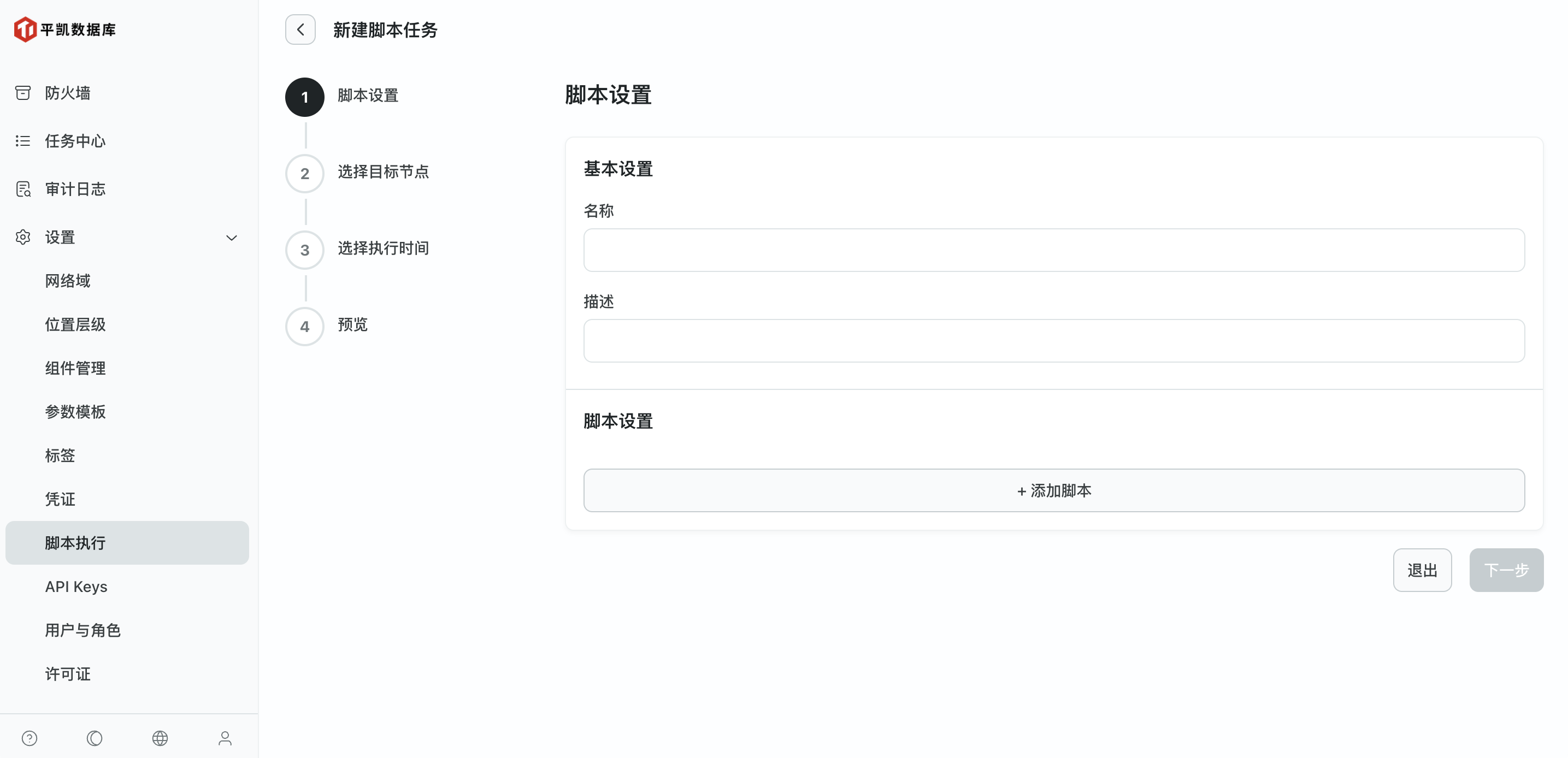Click the 设置 settings gear icon
The height and width of the screenshot is (758, 1568).
pos(23,237)
